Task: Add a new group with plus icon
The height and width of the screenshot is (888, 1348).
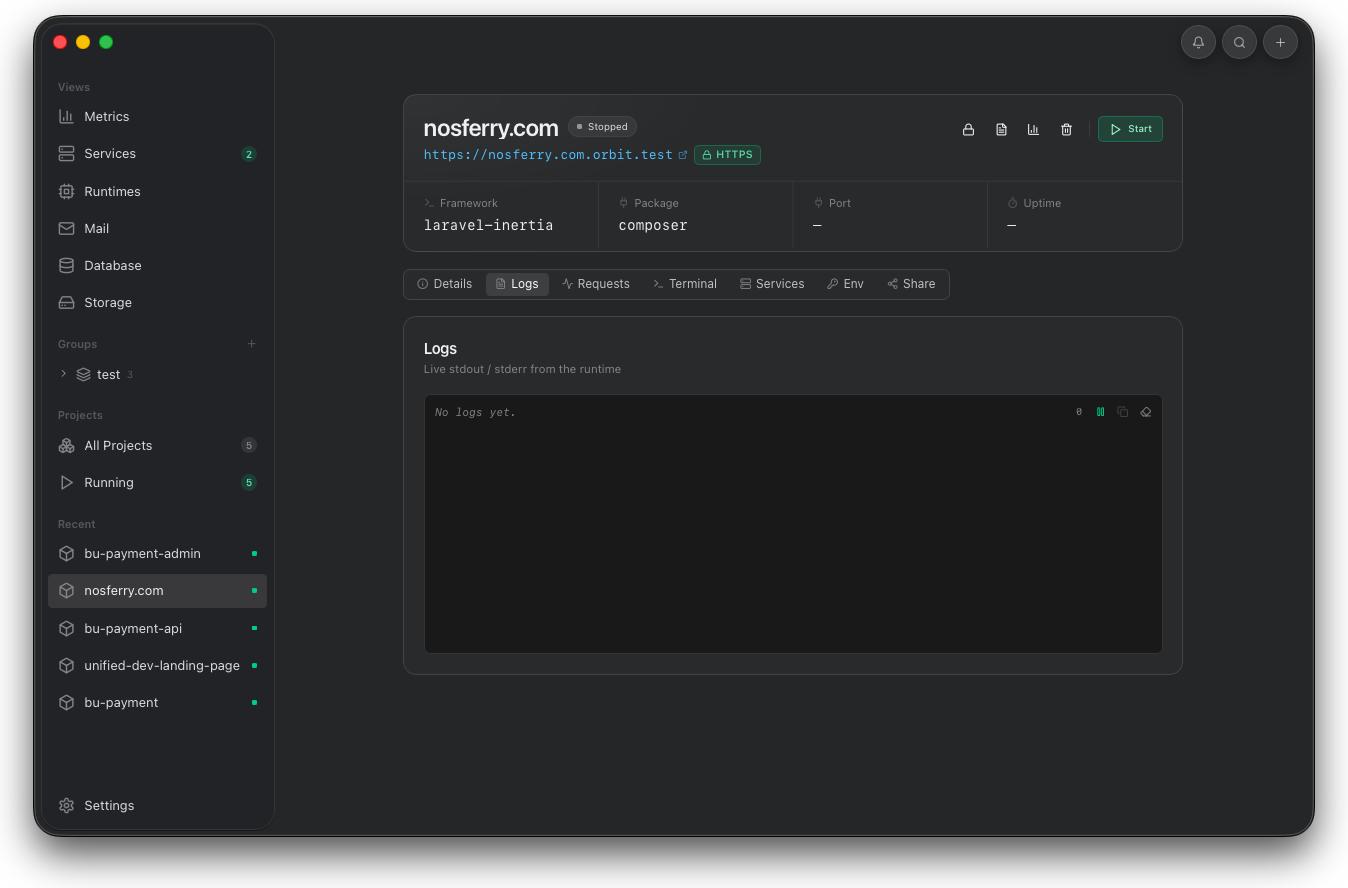Action: coord(252,344)
